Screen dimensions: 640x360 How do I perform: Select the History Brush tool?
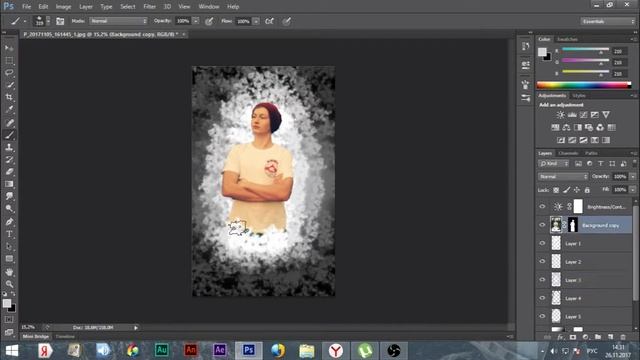[9, 160]
